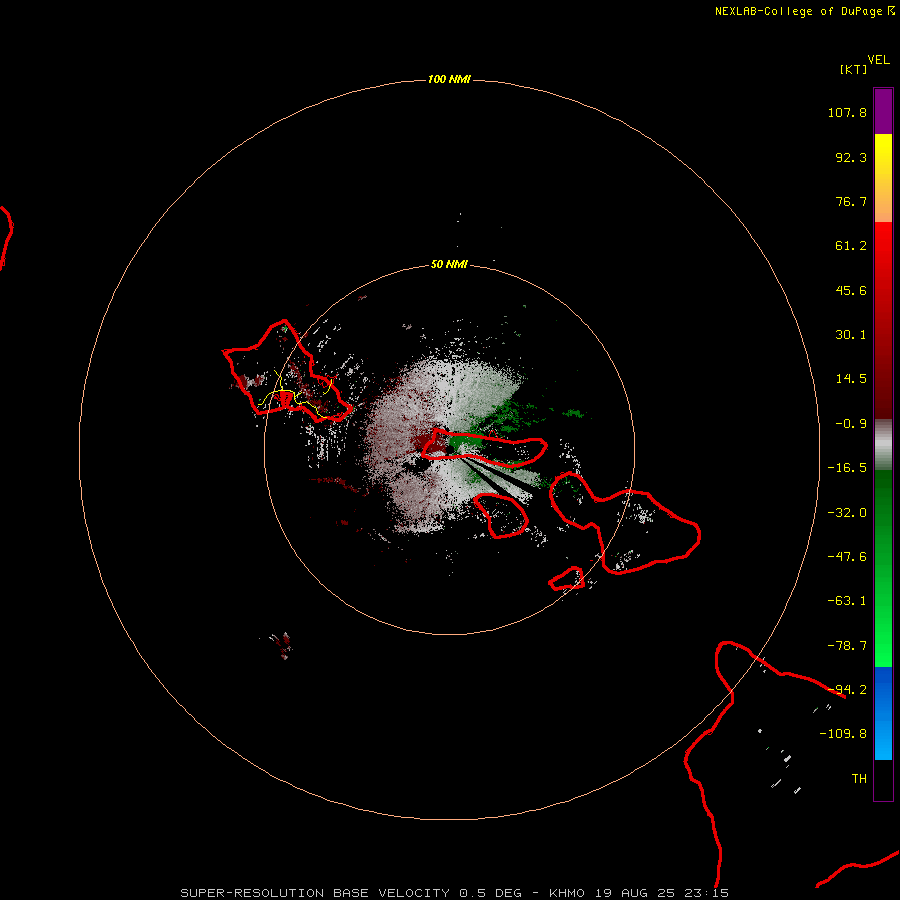The image size is (900, 900).
Task: Click the -16.5 velocity scale value
Action: click(847, 468)
